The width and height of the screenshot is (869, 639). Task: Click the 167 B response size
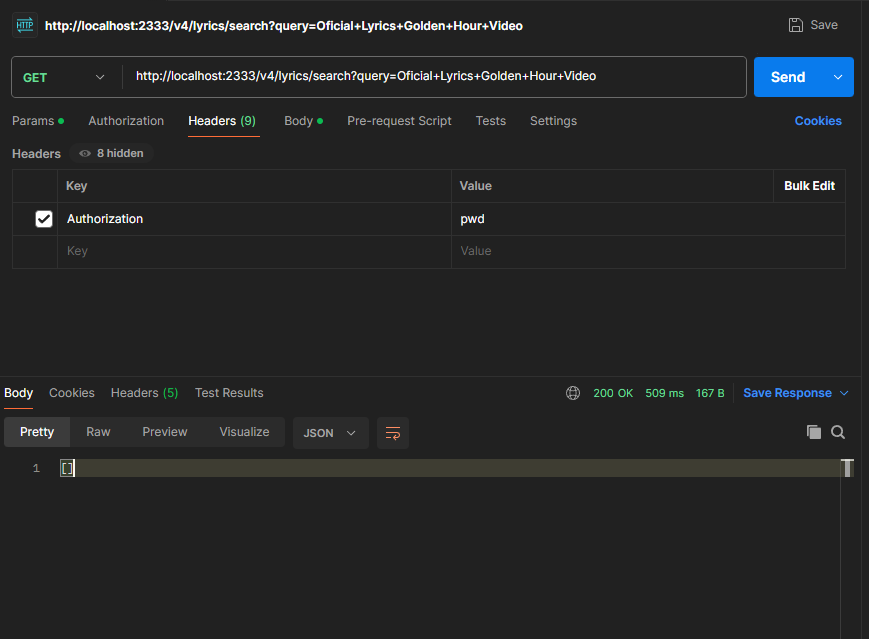pos(710,393)
